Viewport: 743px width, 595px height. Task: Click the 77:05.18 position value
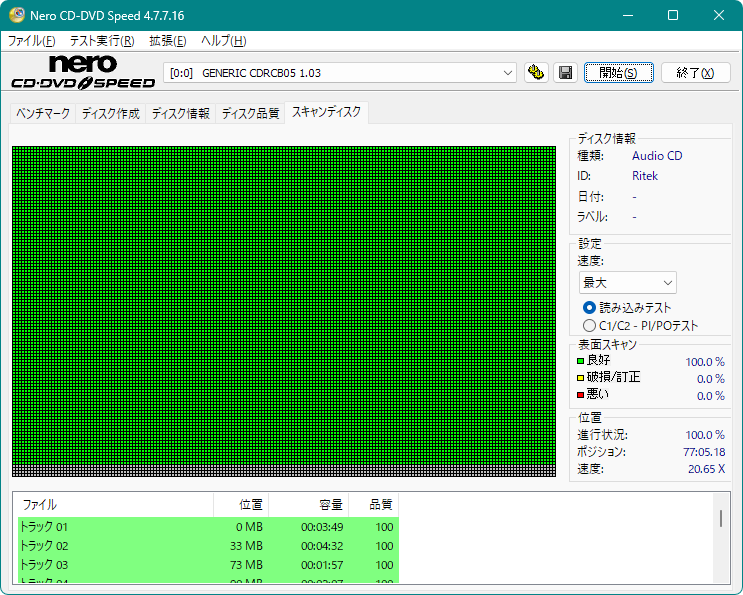[x=704, y=452]
